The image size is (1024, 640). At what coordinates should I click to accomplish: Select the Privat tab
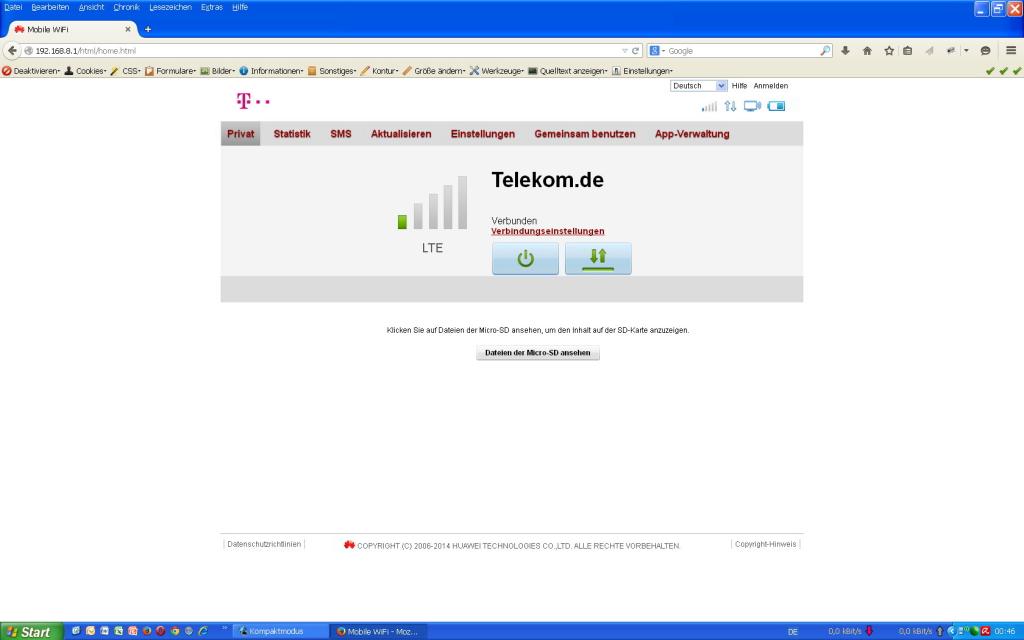(x=240, y=134)
